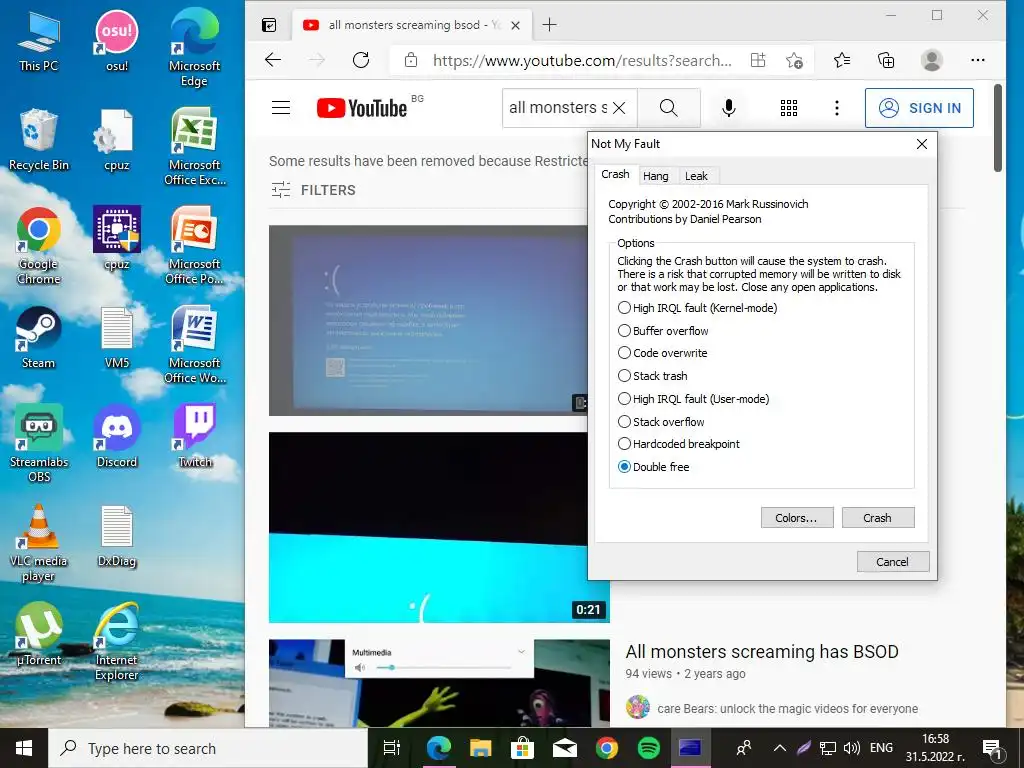Screen dimensions: 1024x768
Task: Open Edge Favorites list
Action: point(842,60)
